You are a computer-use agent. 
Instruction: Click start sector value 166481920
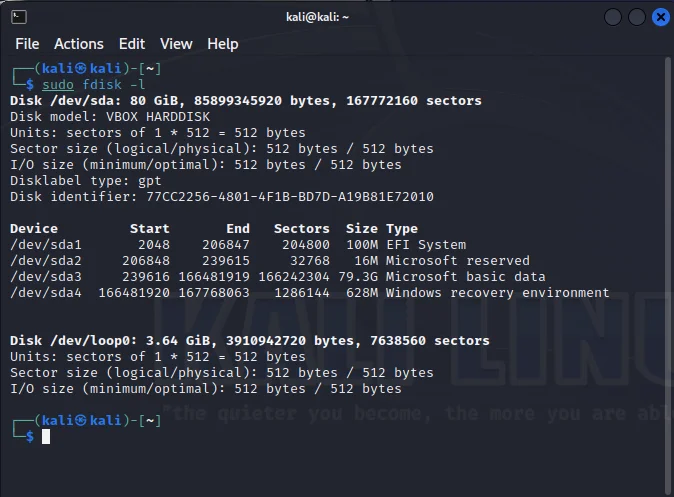point(134,292)
